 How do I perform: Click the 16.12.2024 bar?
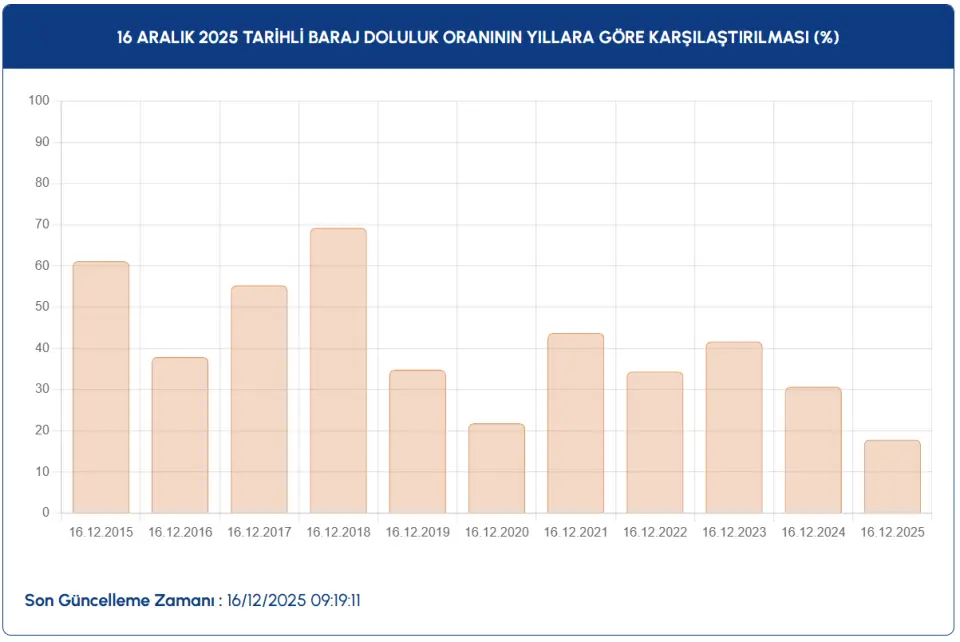813,450
